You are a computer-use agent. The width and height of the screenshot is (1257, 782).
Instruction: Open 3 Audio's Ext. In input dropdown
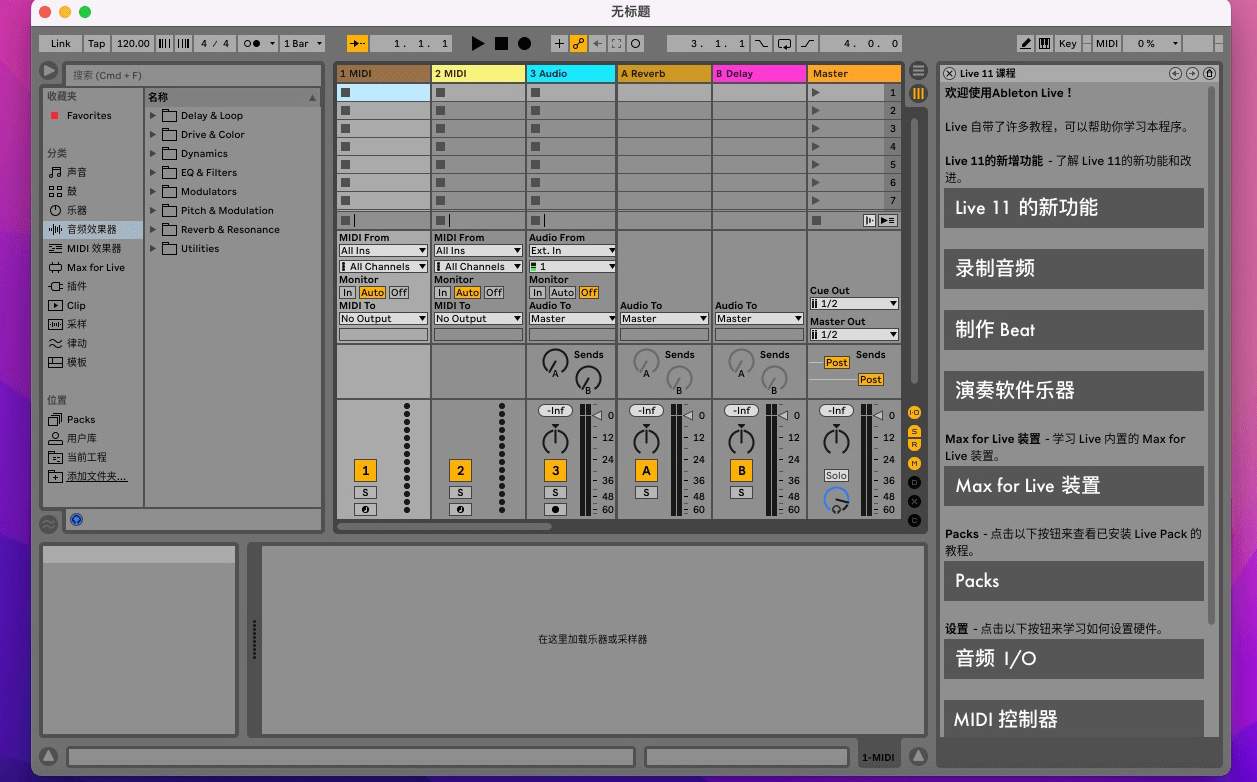tap(572, 250)
